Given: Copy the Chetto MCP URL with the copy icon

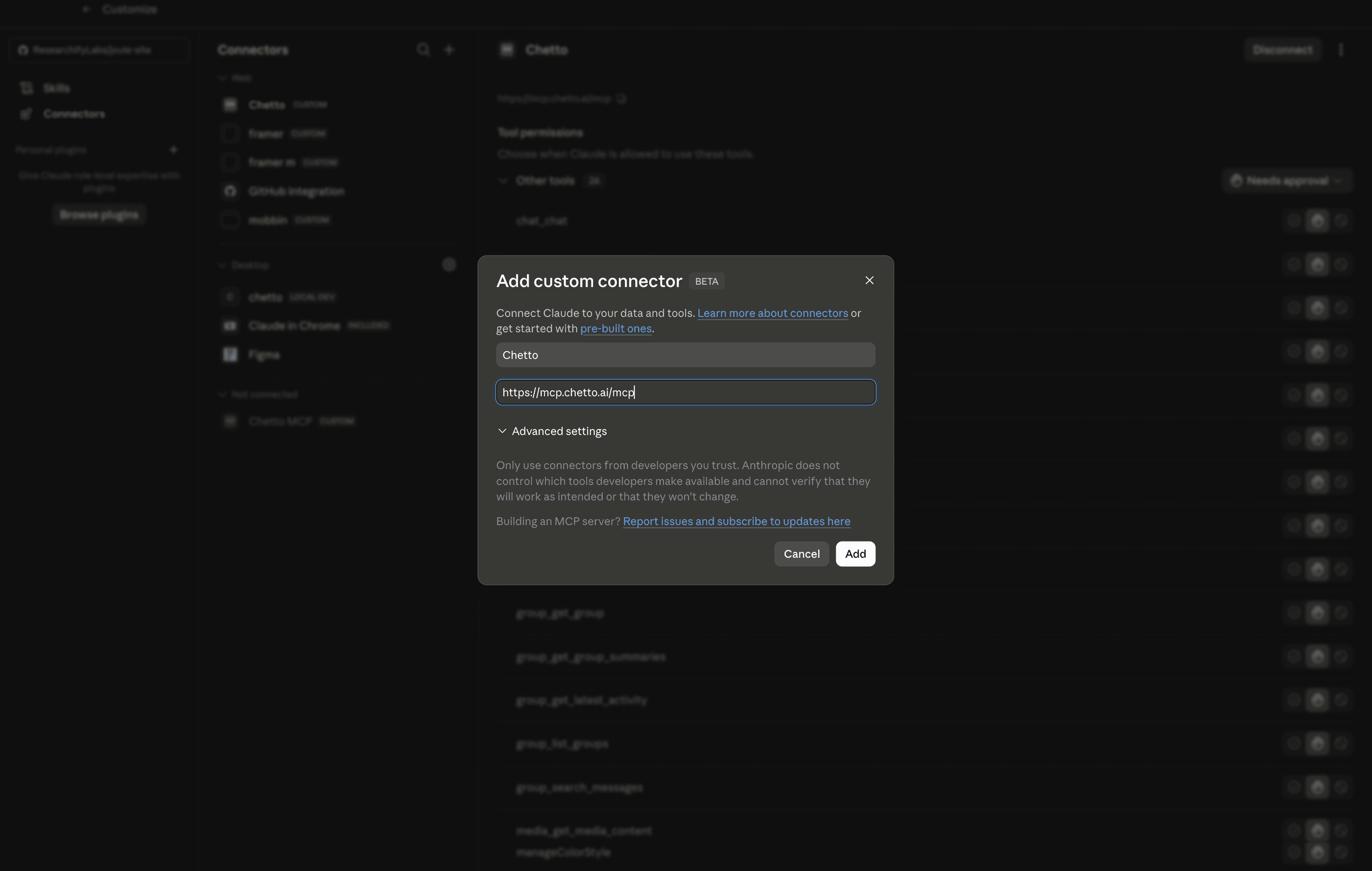Looking at the screenshot, I should tap(621, 99).
